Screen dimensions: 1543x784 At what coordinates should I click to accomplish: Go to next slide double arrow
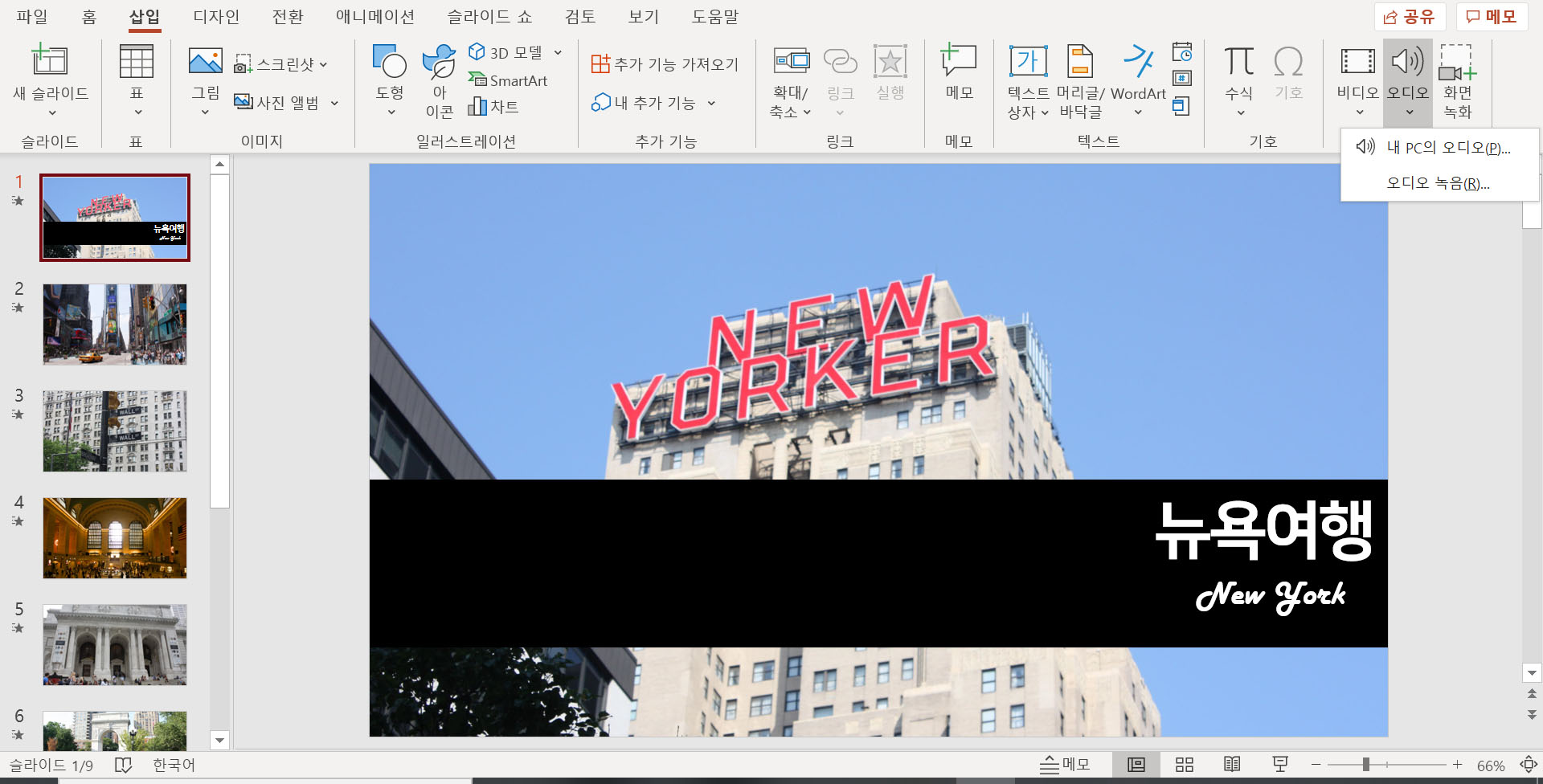pos(1532,714)
